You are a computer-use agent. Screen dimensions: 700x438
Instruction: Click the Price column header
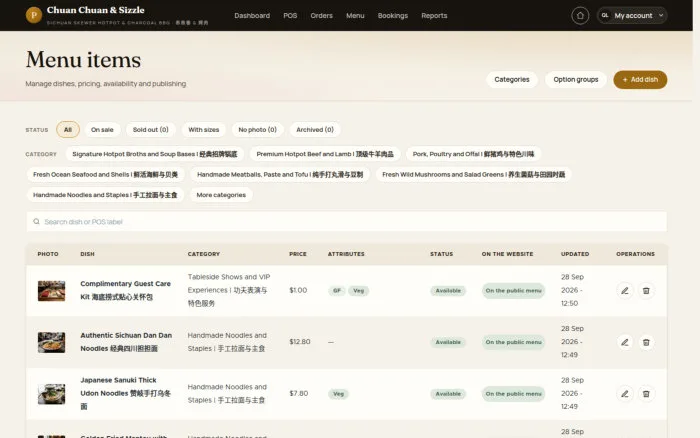pos(298,254)
